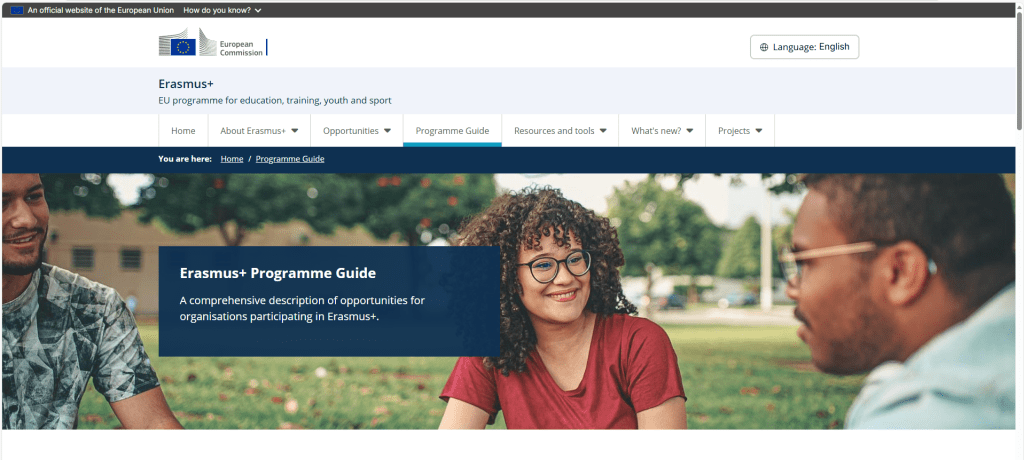Open the Opportunities dropdown arrow
The height and width of the screenshot is (460, 1024).
(x=387, y=131)
